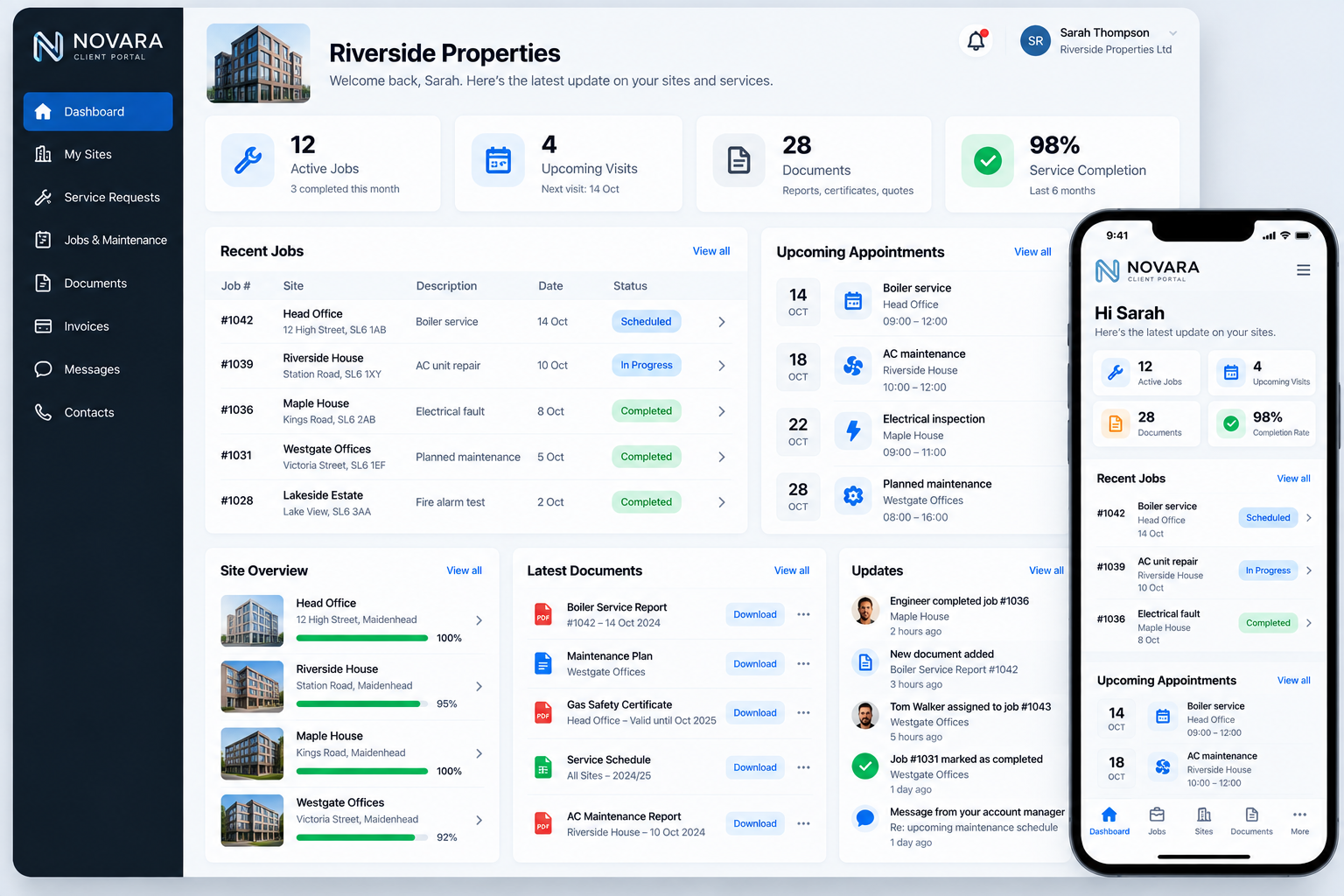
Task: View all Updates
Action: [1046, 570]
